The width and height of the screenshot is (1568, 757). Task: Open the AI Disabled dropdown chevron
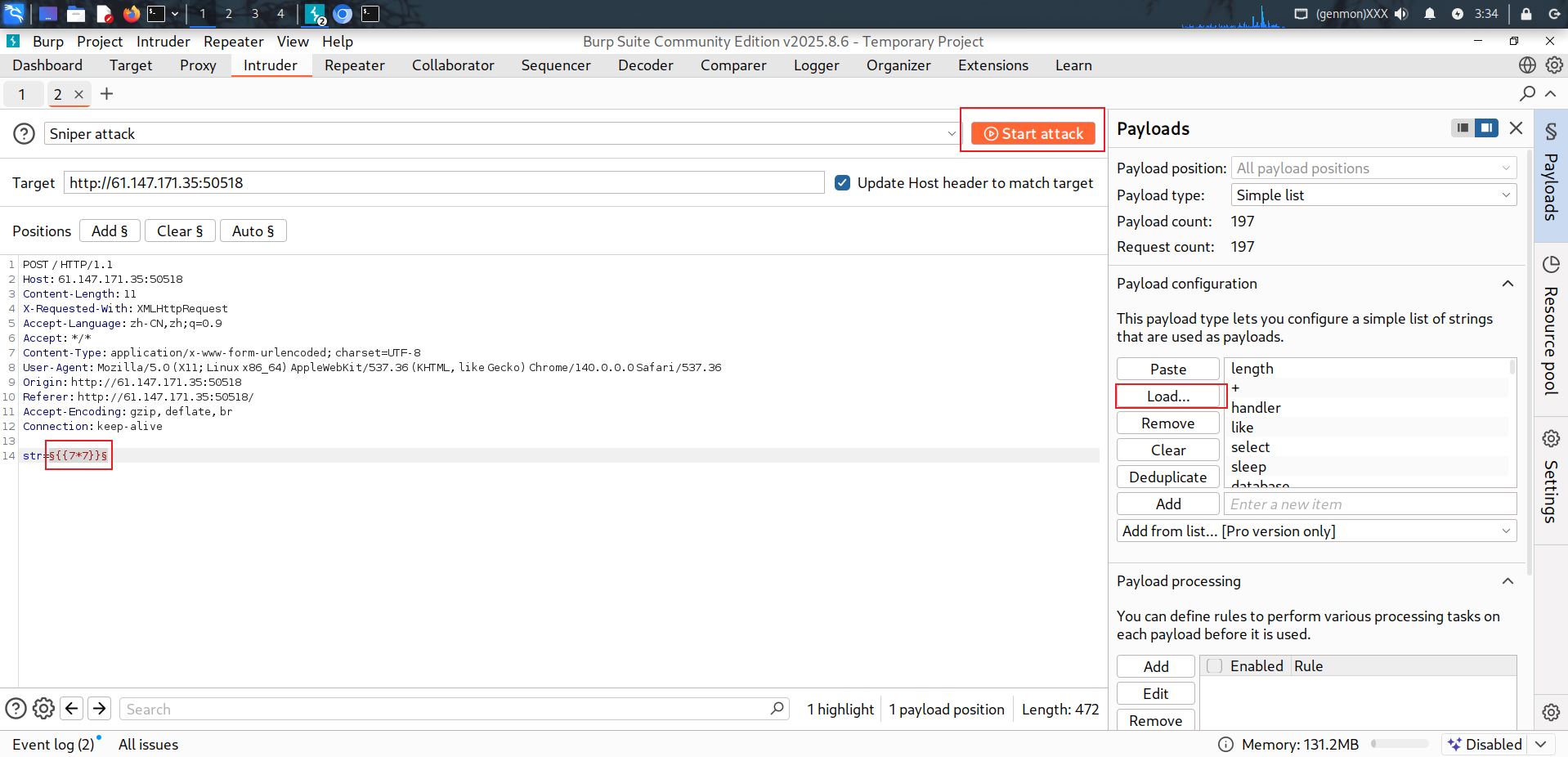[1541, 744]
